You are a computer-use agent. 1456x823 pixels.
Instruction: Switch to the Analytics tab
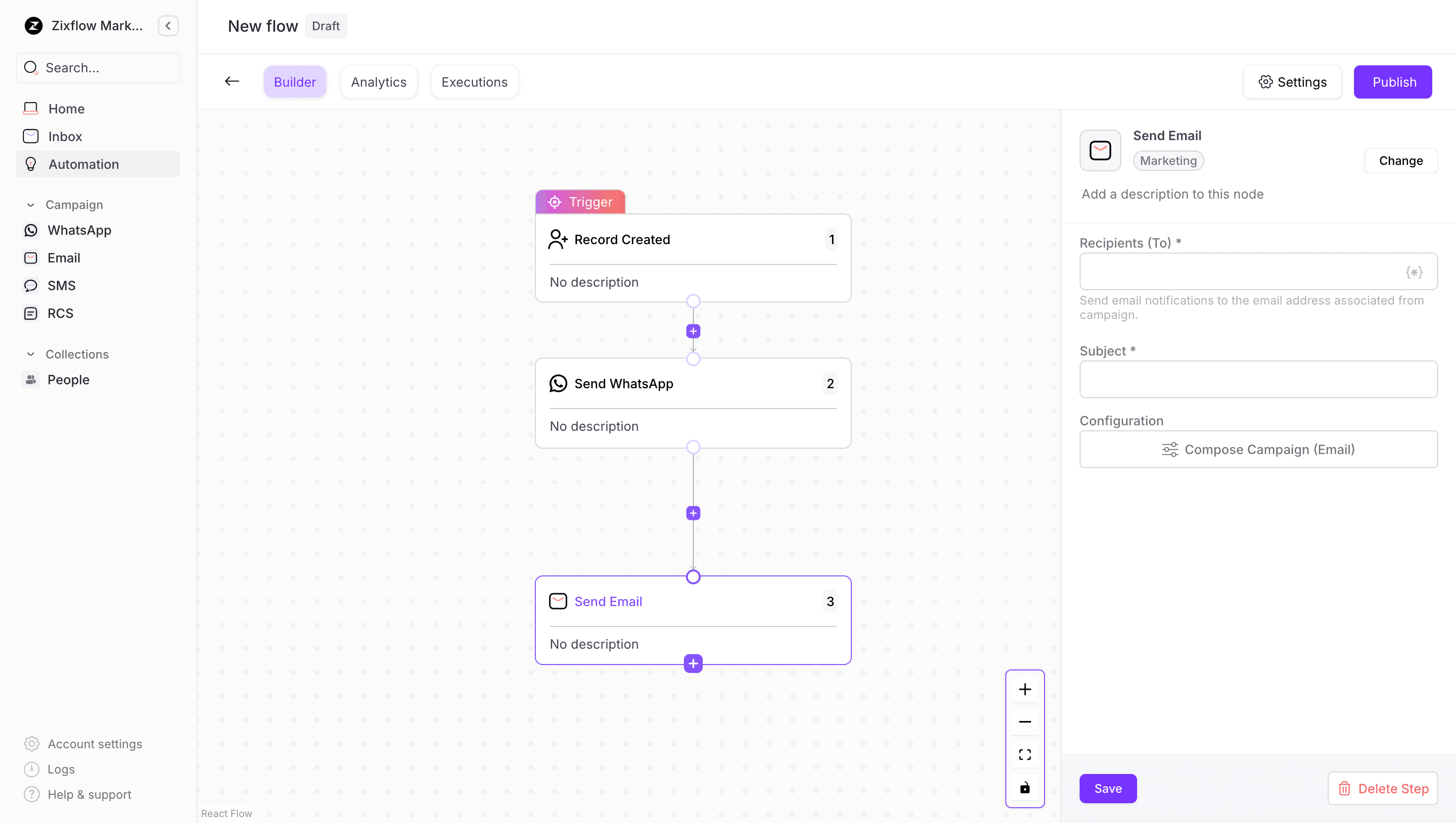pos(378,82)
